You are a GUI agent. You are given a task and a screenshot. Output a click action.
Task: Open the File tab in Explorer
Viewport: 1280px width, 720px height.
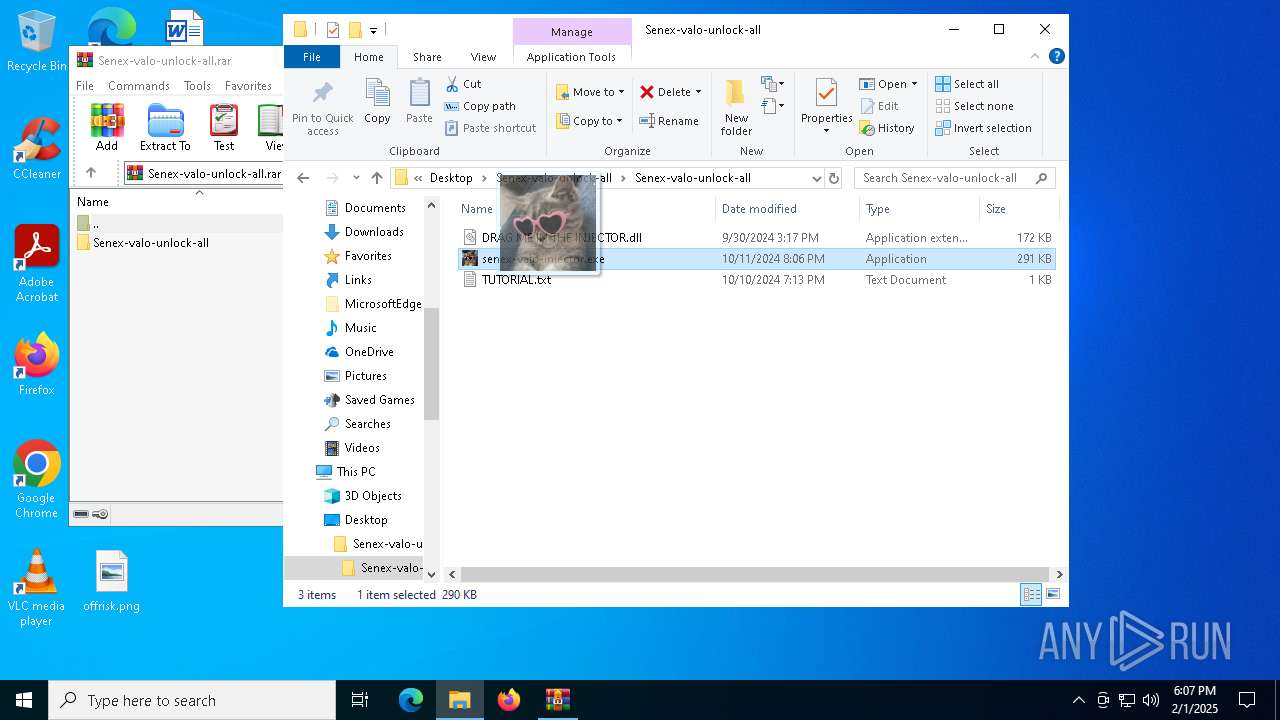click(x=312, y=57)
